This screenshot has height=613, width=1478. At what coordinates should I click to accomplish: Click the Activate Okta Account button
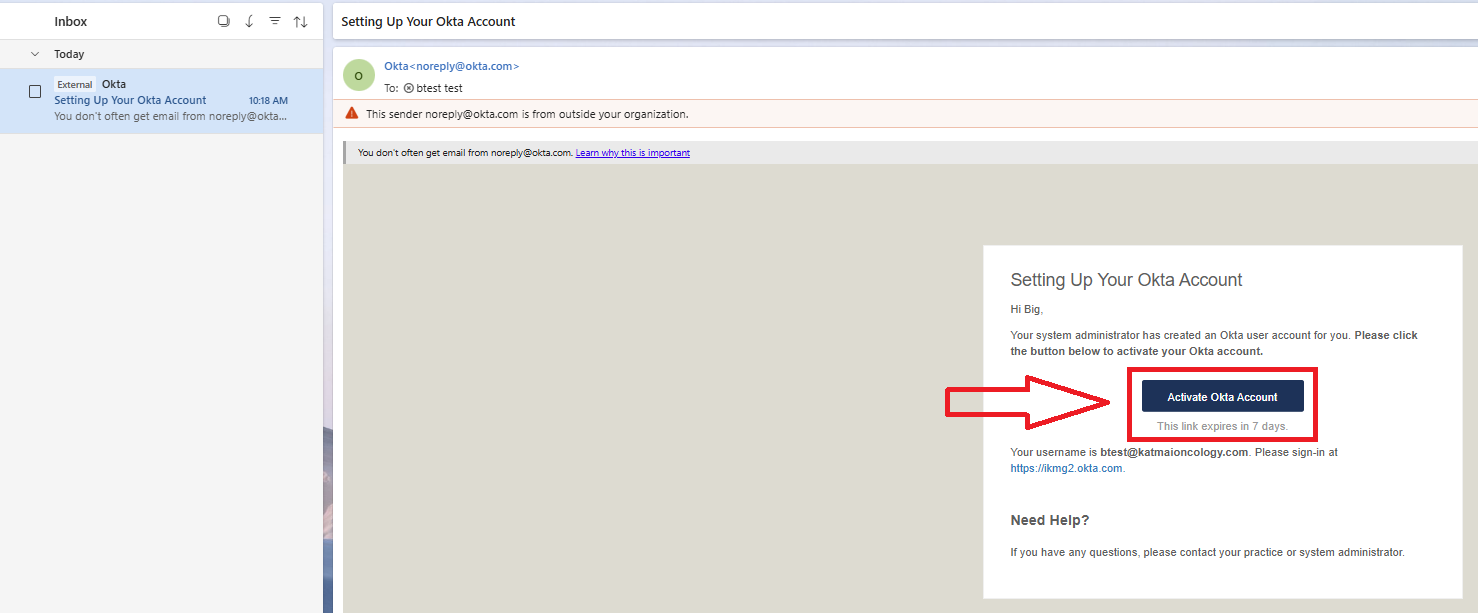point(1223,397)
